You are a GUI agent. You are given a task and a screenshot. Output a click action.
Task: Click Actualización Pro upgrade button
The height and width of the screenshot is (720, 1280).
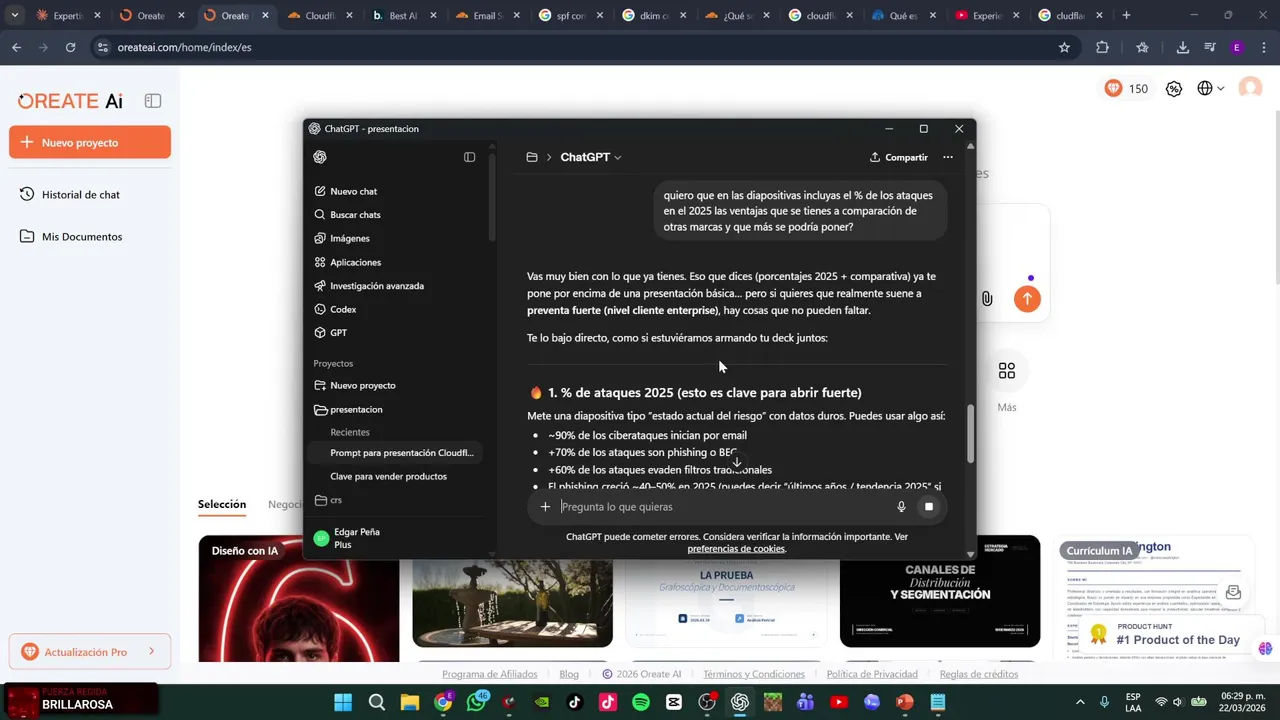click(90, 652)
